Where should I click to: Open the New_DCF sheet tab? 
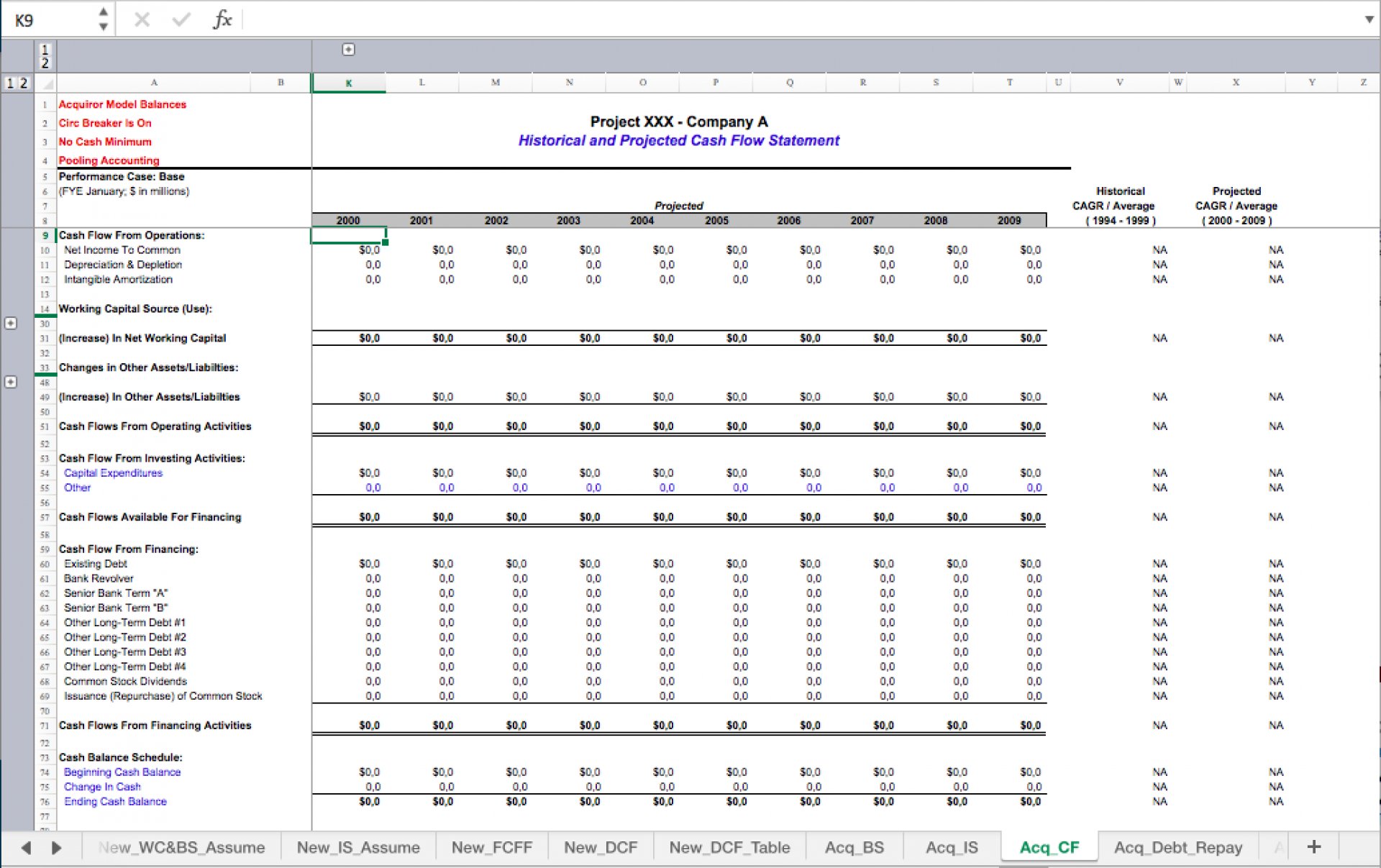pos(601,848)
